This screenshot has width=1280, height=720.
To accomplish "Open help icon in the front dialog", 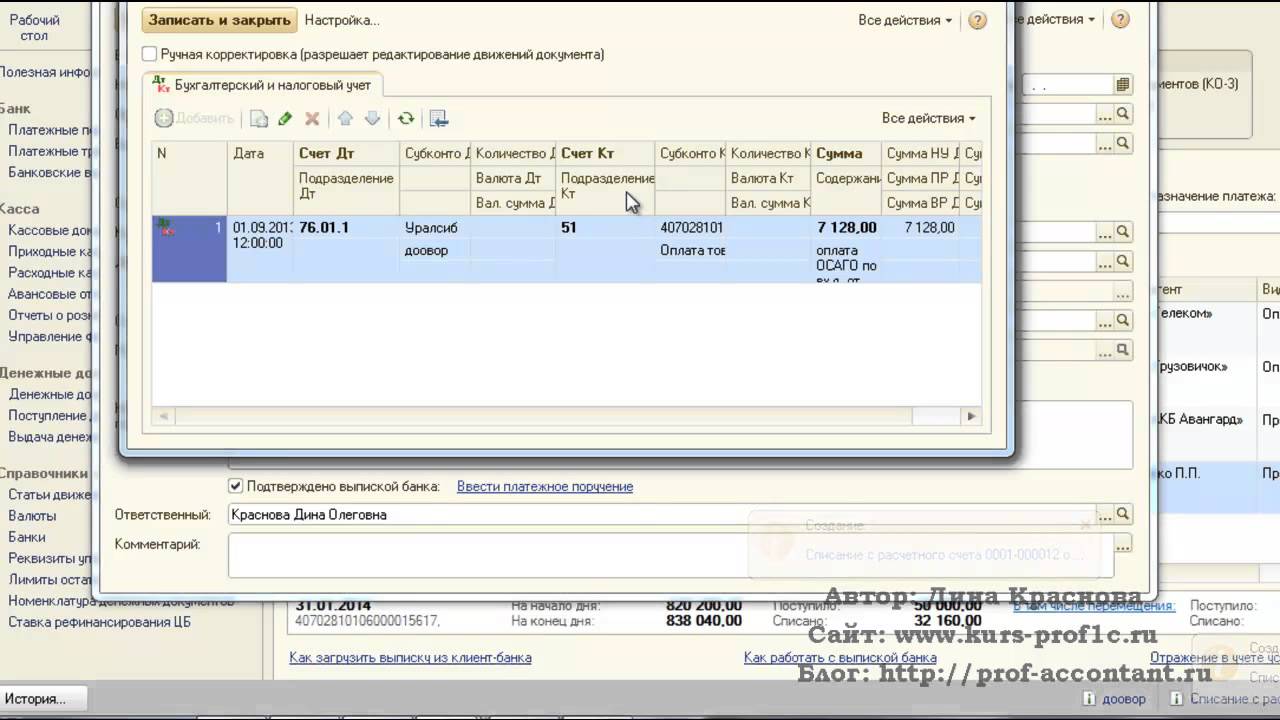I will 977,20.
